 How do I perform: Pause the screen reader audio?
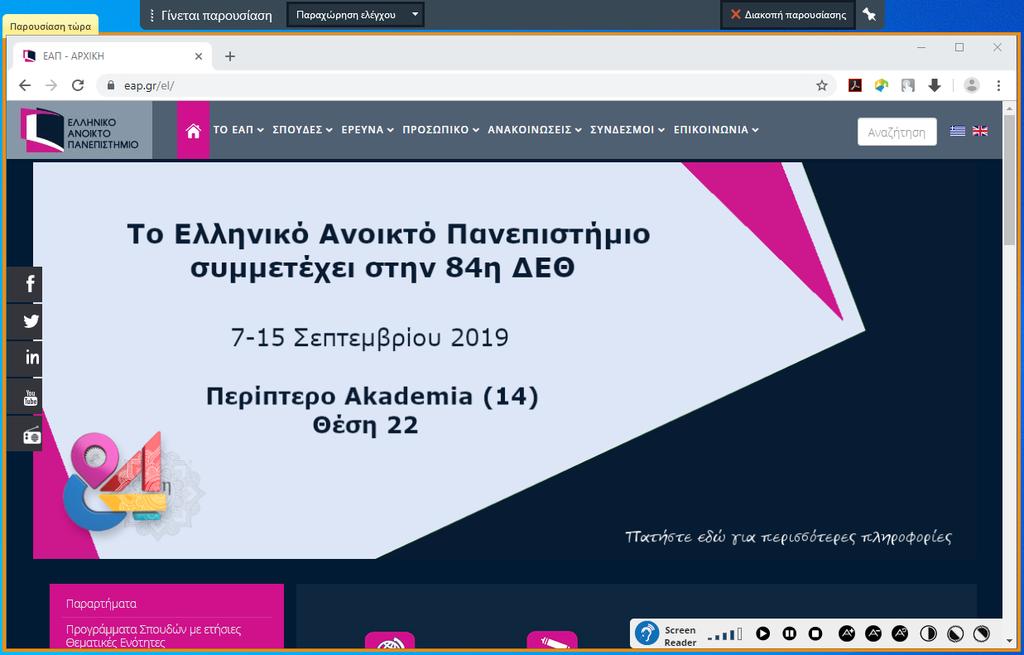tap(789, 633)
